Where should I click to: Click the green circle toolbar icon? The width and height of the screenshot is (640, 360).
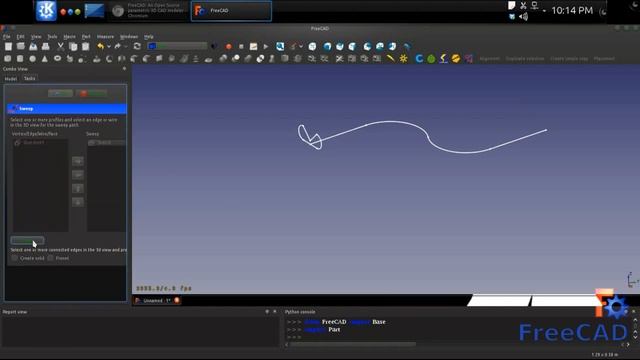click(x=431, y=59)
